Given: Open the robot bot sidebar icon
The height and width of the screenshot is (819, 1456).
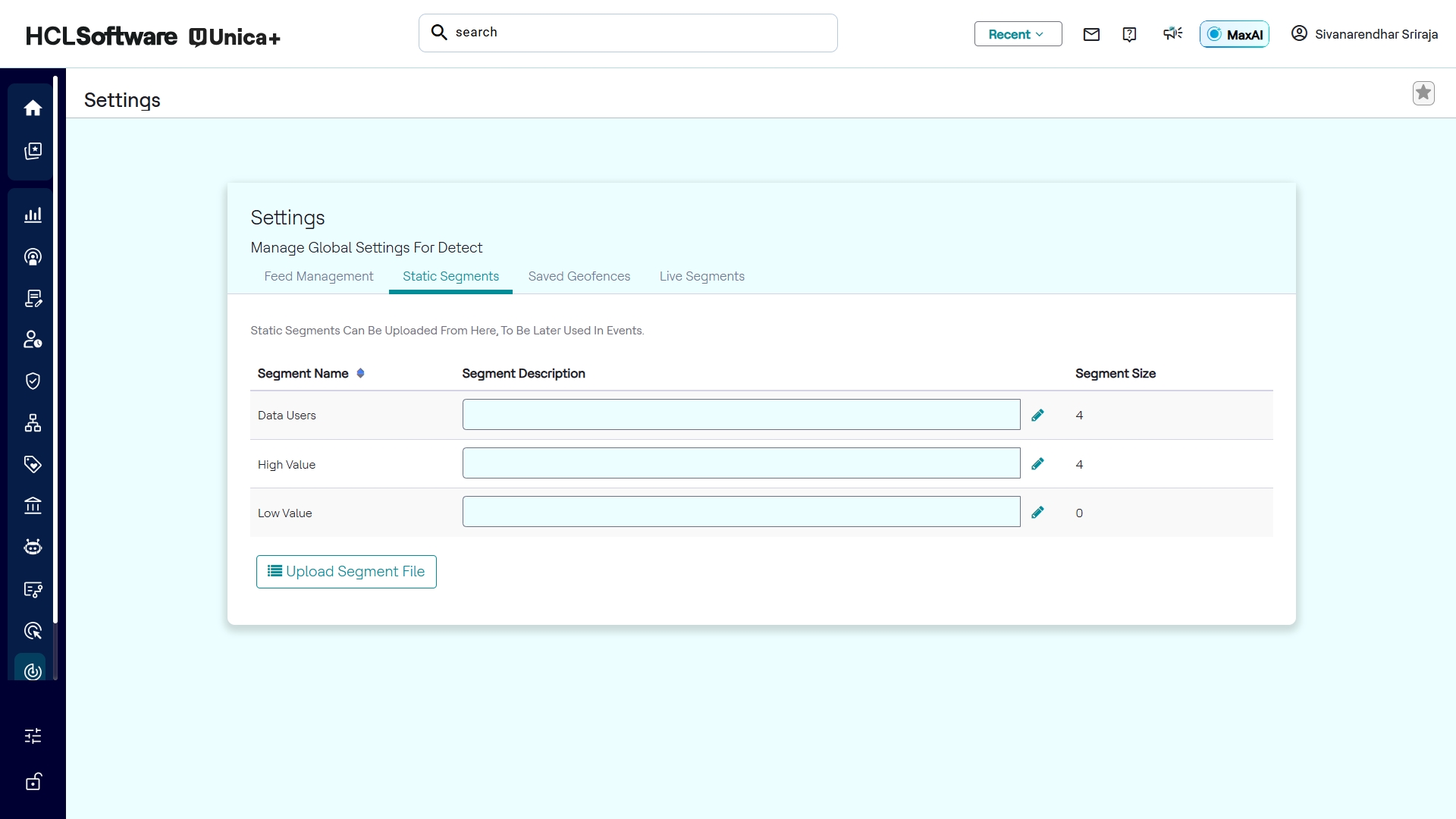Looking at the screenshot, I should click(x=33, y=548).
